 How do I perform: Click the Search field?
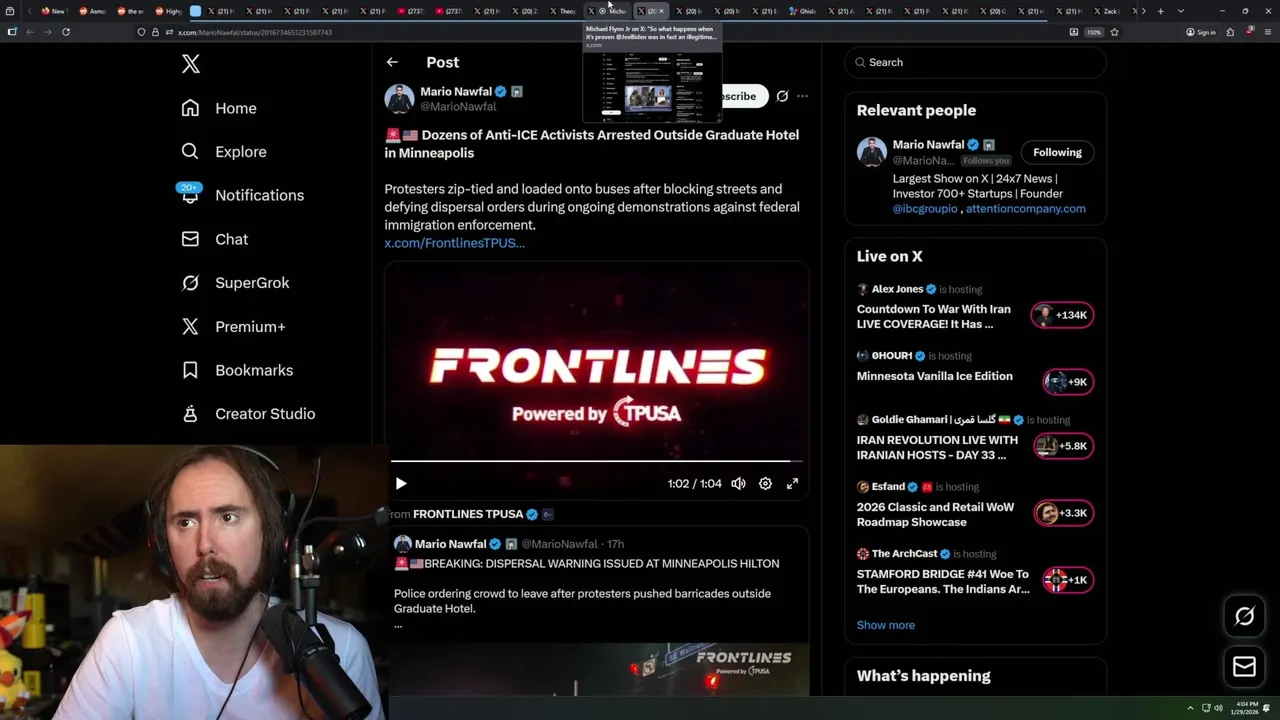coord(975,62)
